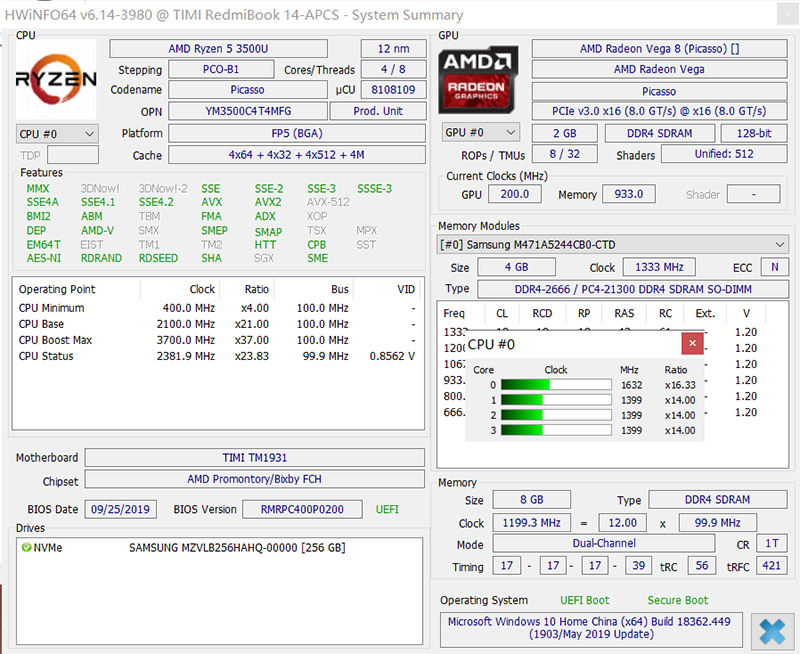Expand the Samsung memory module dropdown
The image size is (800, 654).
613,245
